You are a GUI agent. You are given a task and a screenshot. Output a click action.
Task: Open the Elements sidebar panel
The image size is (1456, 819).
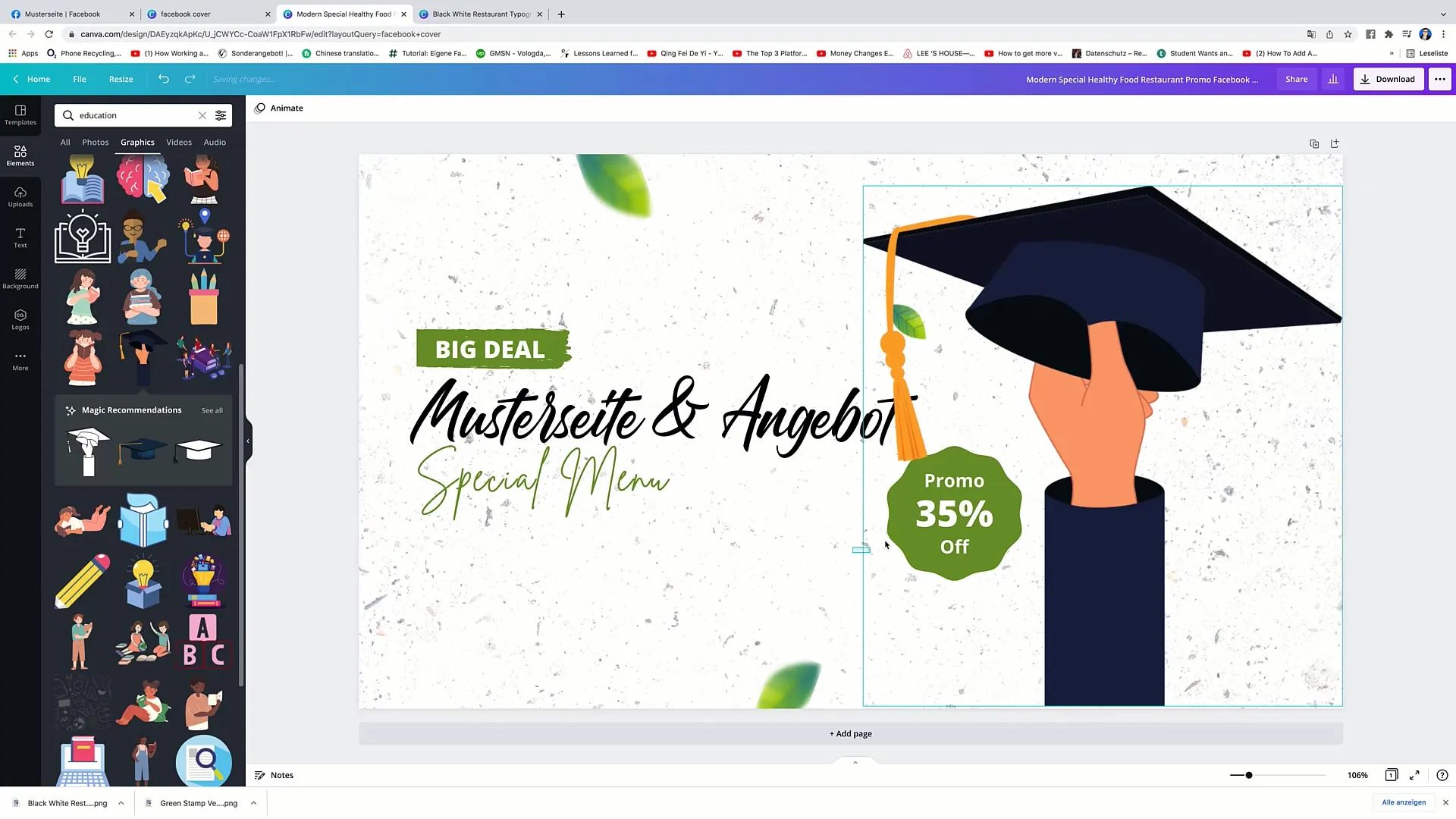click(20, 156)
